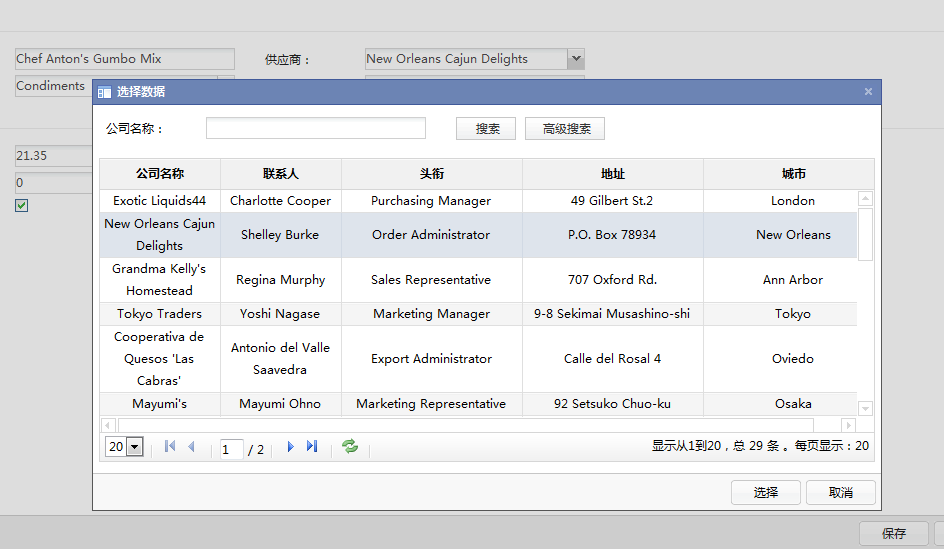Go to the next page of results

point(290,446)
